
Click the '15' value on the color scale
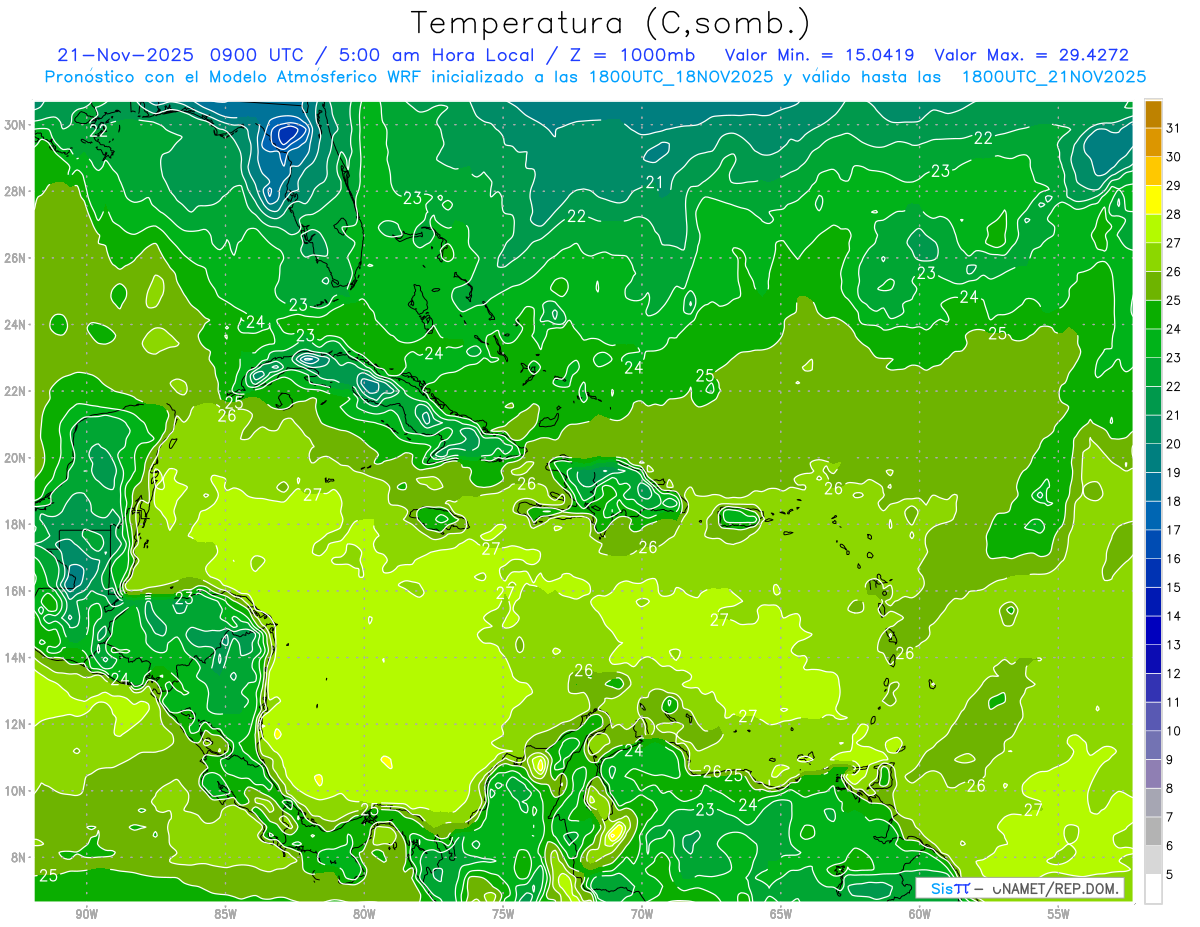pyautogui.click(x=1173, y=588)
